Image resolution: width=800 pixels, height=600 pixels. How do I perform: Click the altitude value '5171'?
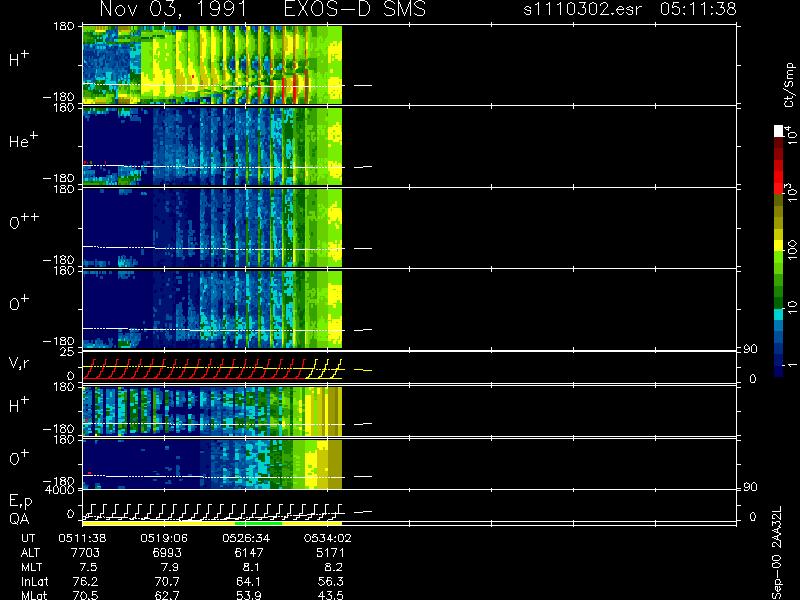tap(331, 553)
